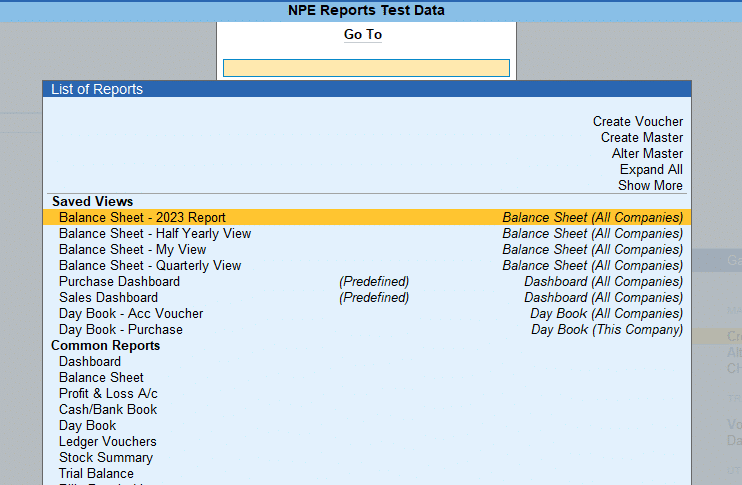Viewport: 742px width, 485px height.
Task: Open the predefined Purchase Dashboard
Action: [367, 282]
